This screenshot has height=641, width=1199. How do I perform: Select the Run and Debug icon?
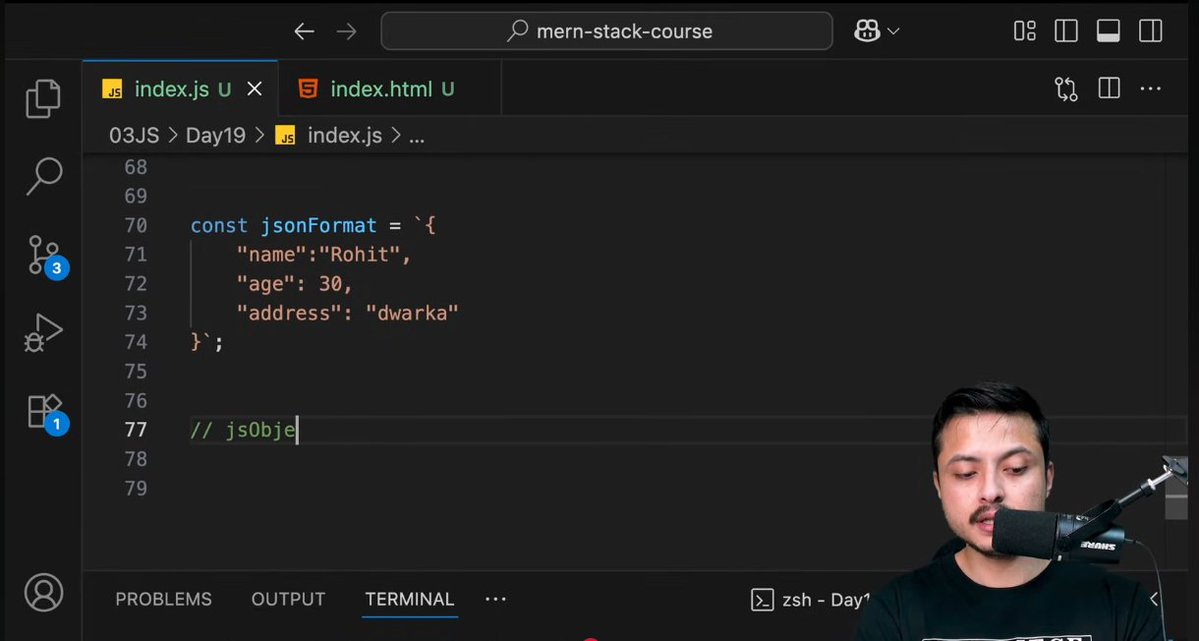[42, 332]
